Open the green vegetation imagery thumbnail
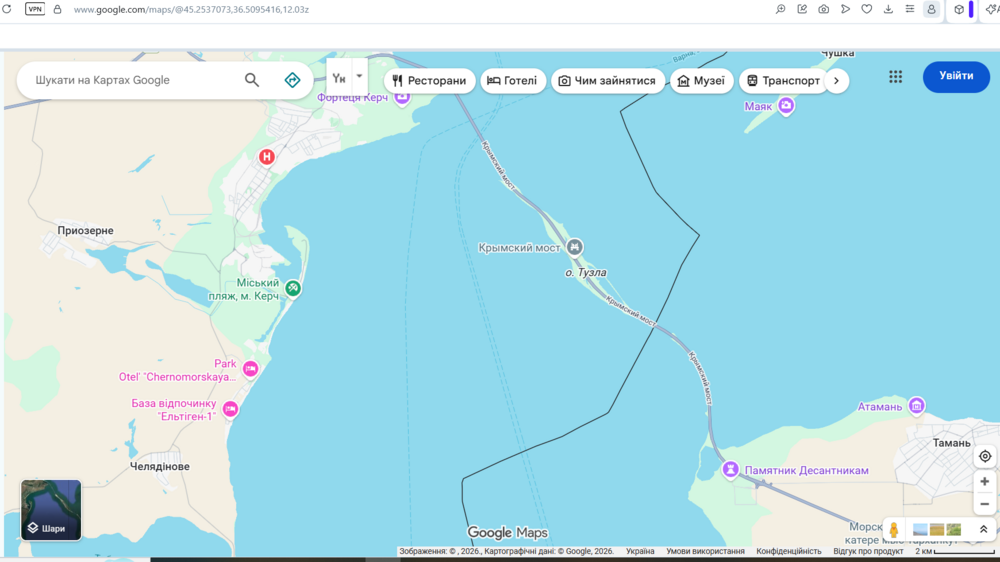 point(953,529)
